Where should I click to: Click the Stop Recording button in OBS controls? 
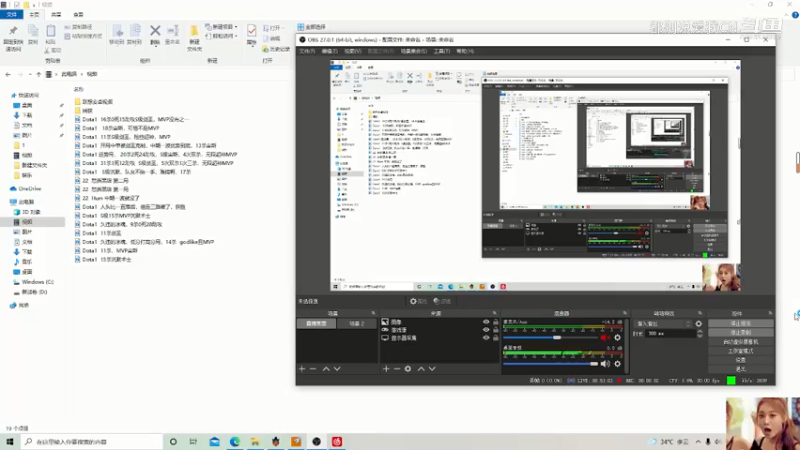tap(741, 333)
